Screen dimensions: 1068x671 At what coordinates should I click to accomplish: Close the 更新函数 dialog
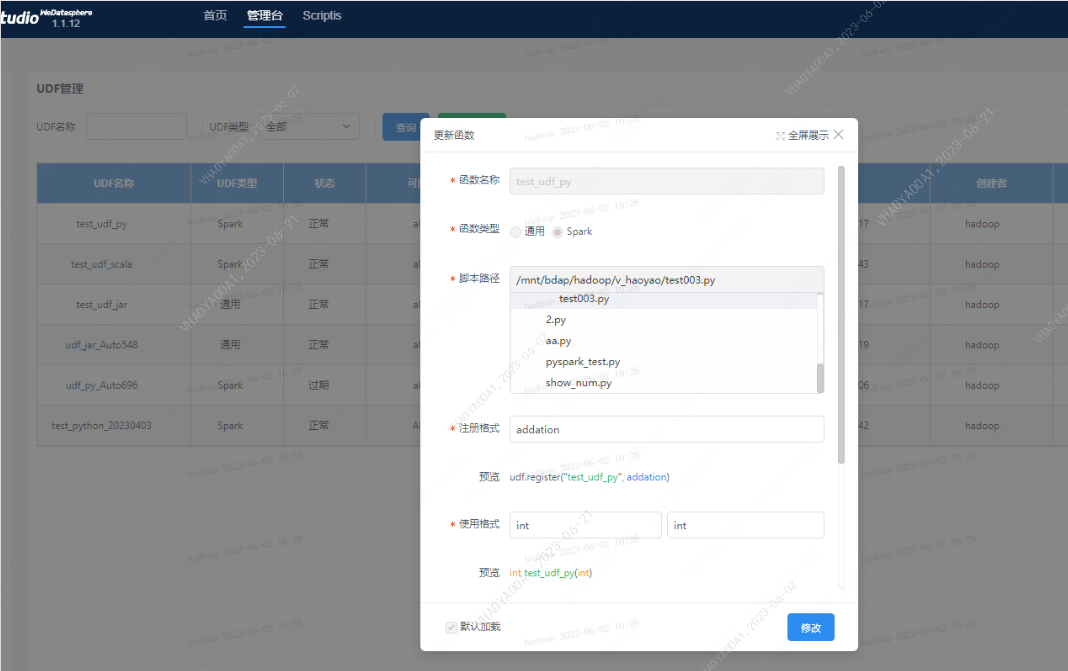[x=838, y=134]
